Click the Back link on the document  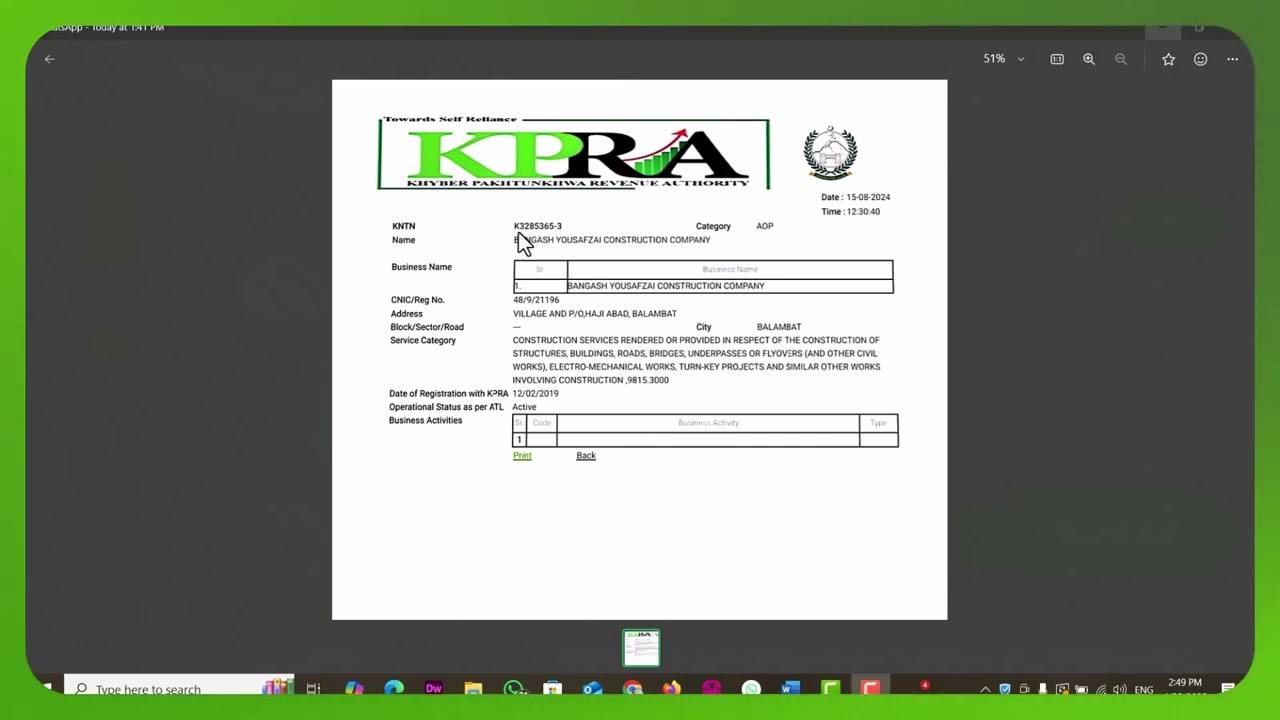coord(586,456)
